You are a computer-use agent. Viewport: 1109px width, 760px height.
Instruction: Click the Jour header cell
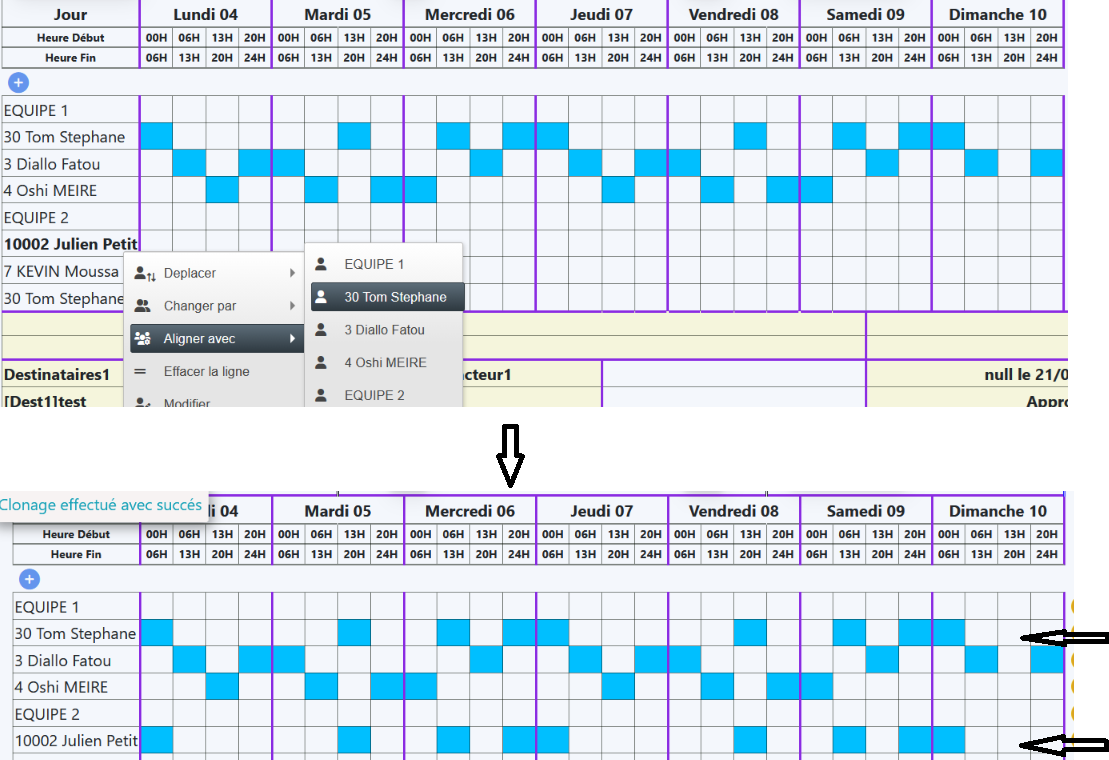pos(71,15)
